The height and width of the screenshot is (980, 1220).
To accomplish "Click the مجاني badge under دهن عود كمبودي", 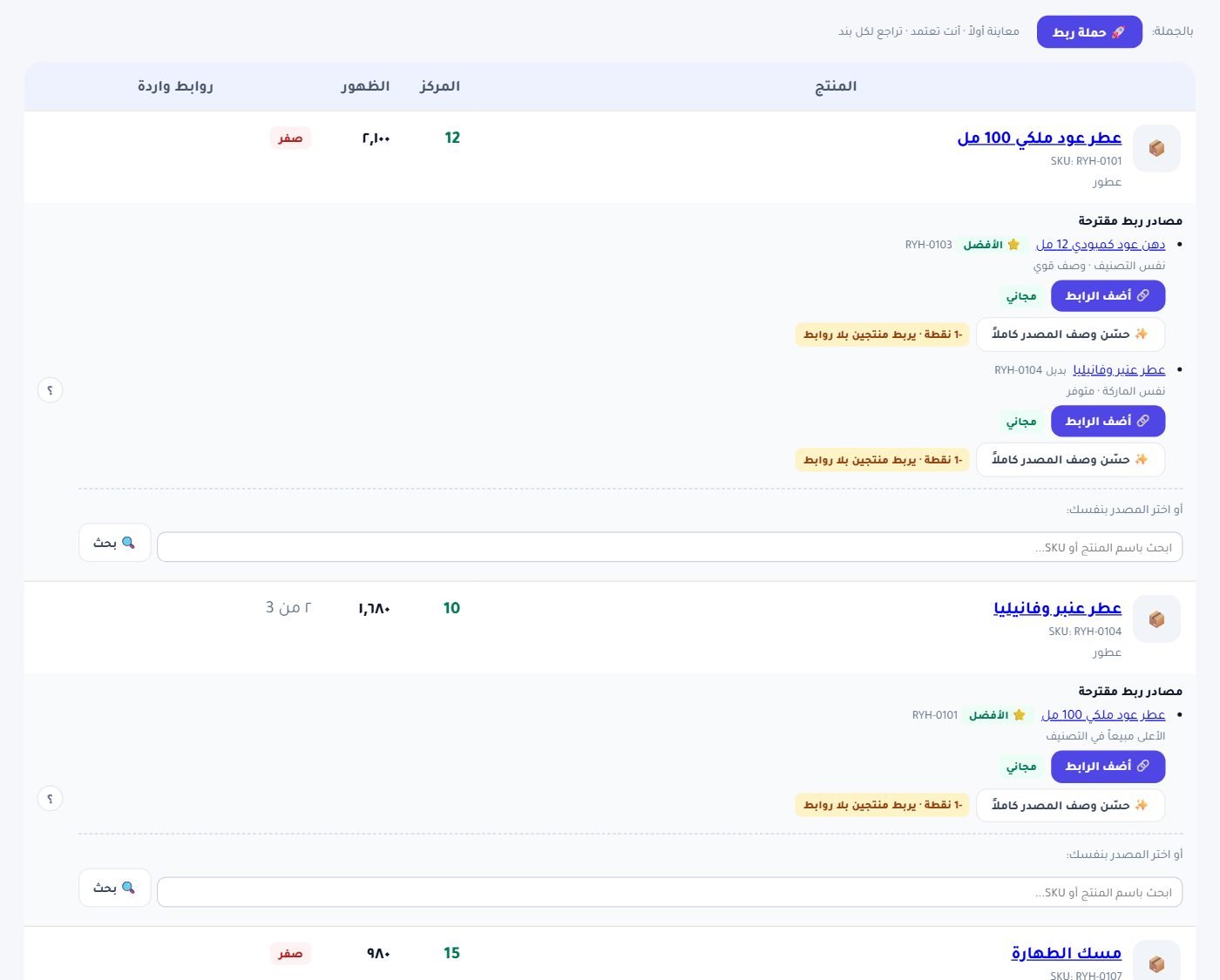I will 1021,296.
